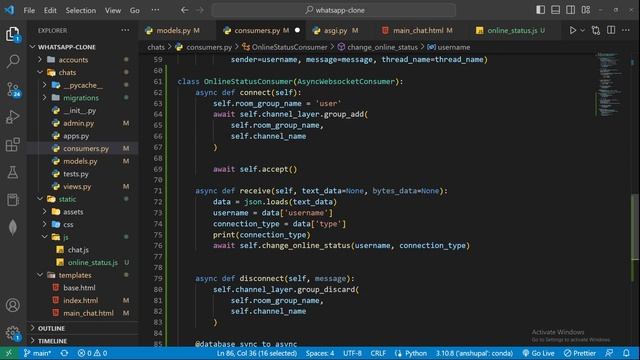The height and width of the screenshot is (360, 640).
Task: Go back with the left arrow
Action: coord(184,10)
